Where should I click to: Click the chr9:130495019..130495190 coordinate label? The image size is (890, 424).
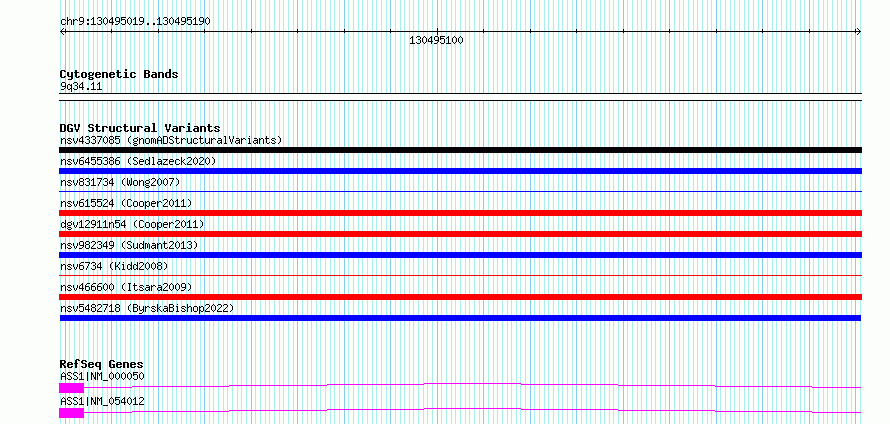click(x=135, y=22)
